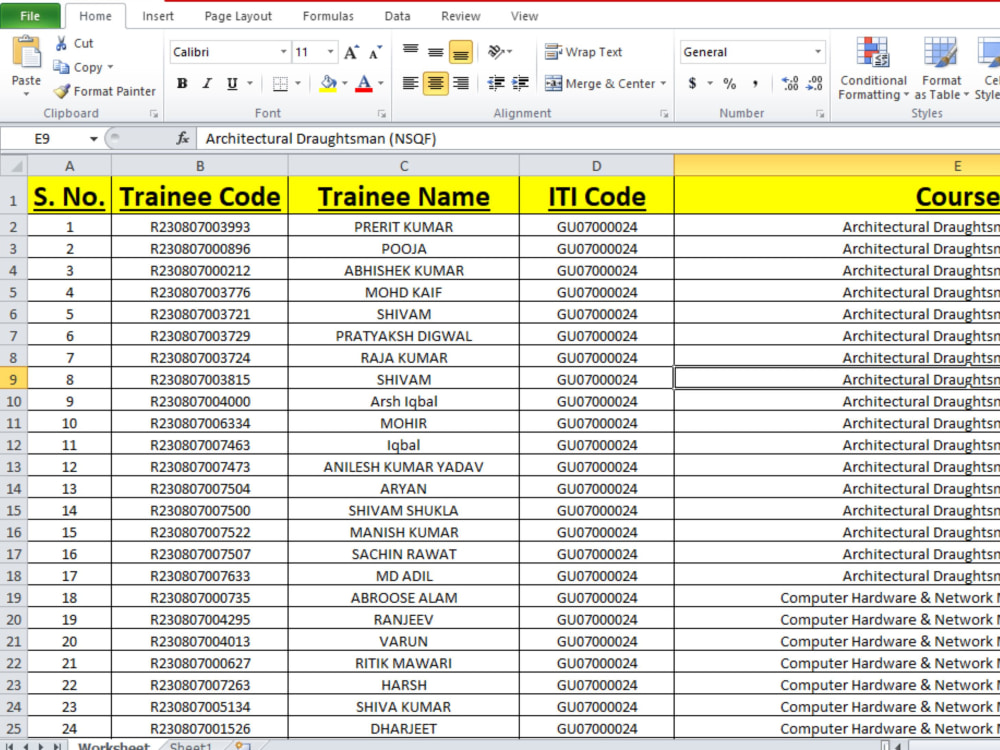Screen dimensions: 1000x750
Task: Click the Copy icon
Action: [61, 67]
